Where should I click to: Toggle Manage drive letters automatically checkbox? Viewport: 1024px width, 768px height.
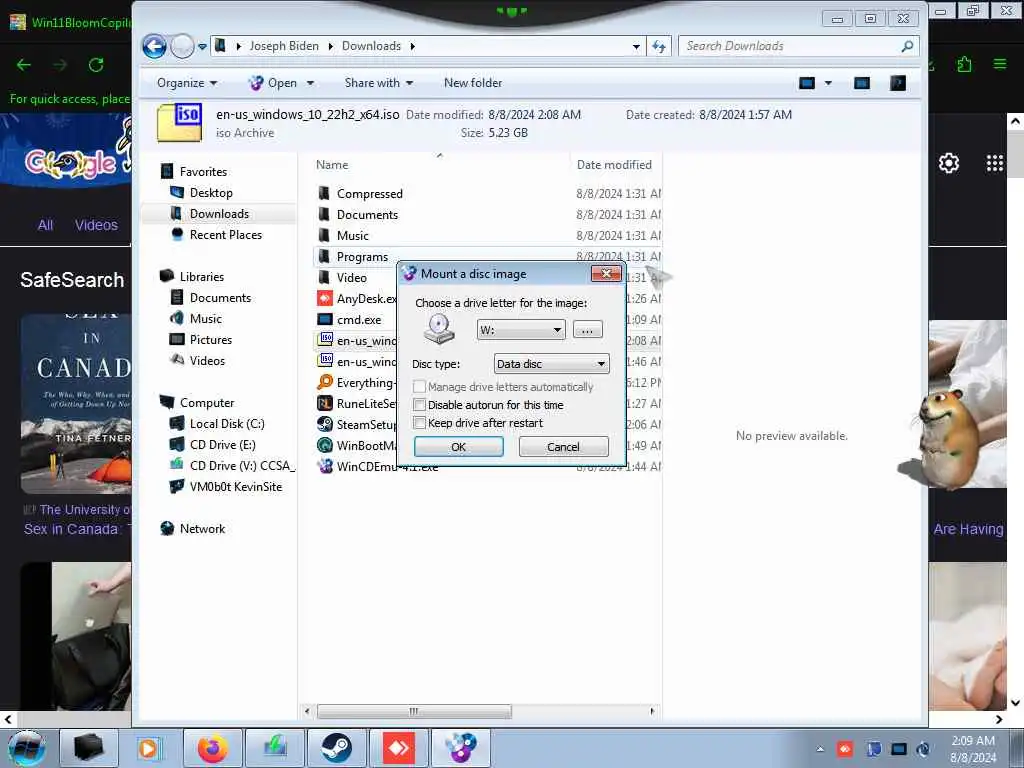(x=419, y=387)
